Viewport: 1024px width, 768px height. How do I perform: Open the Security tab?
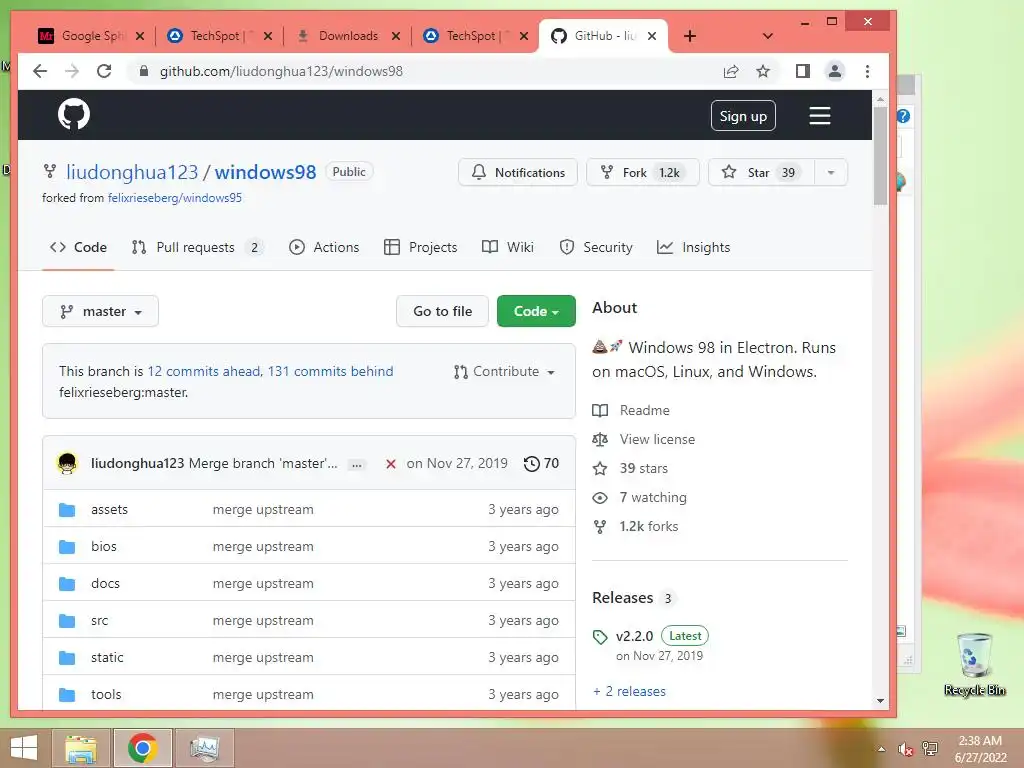coord(596,248)
